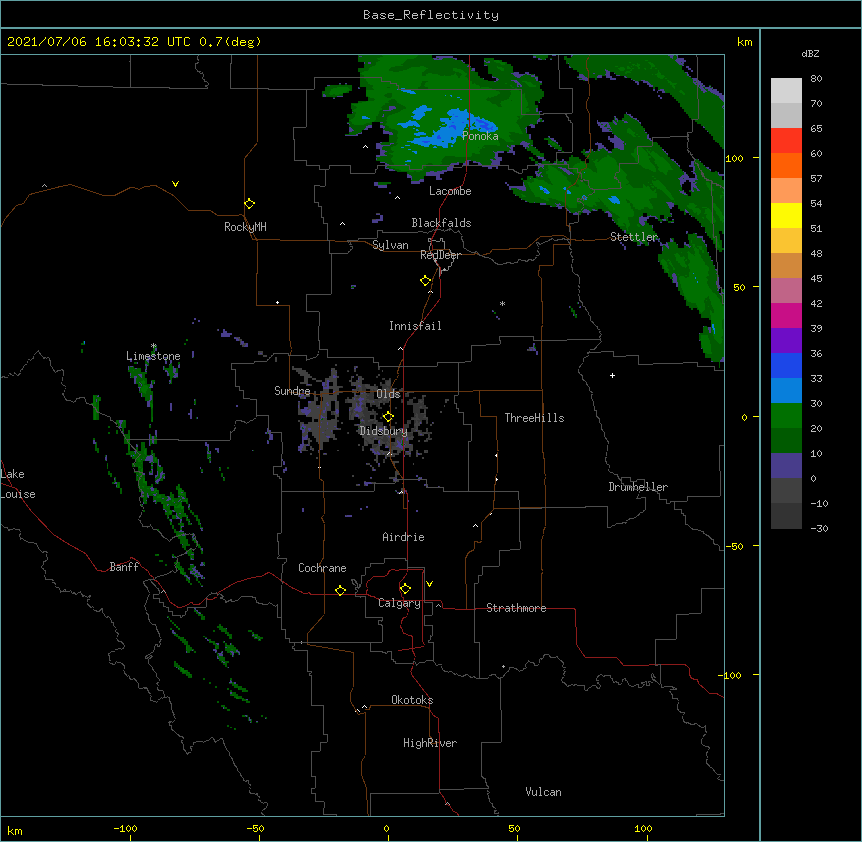The image size is (862, 842).
Task: Click the Base_Reflectivity title
Action: [x=431, y=15]
